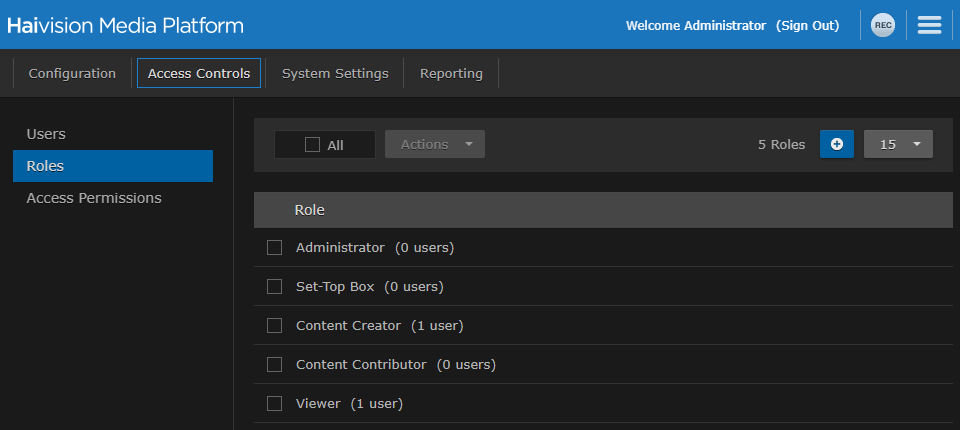The width and height of the screenshot is (960, 430).
Task: Check the Viewer role checkbox
Action: pyautogui.click(x=274, y=404)
